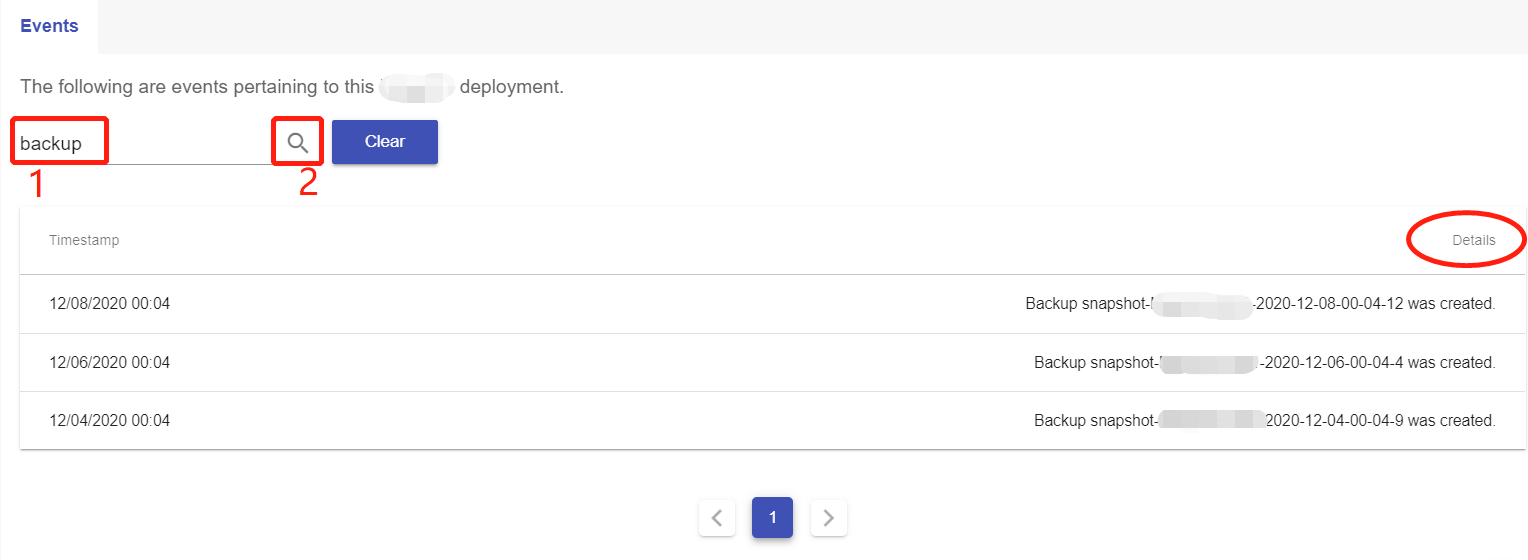
Task: Go to the previous page arrow
Action: point(717,518)
